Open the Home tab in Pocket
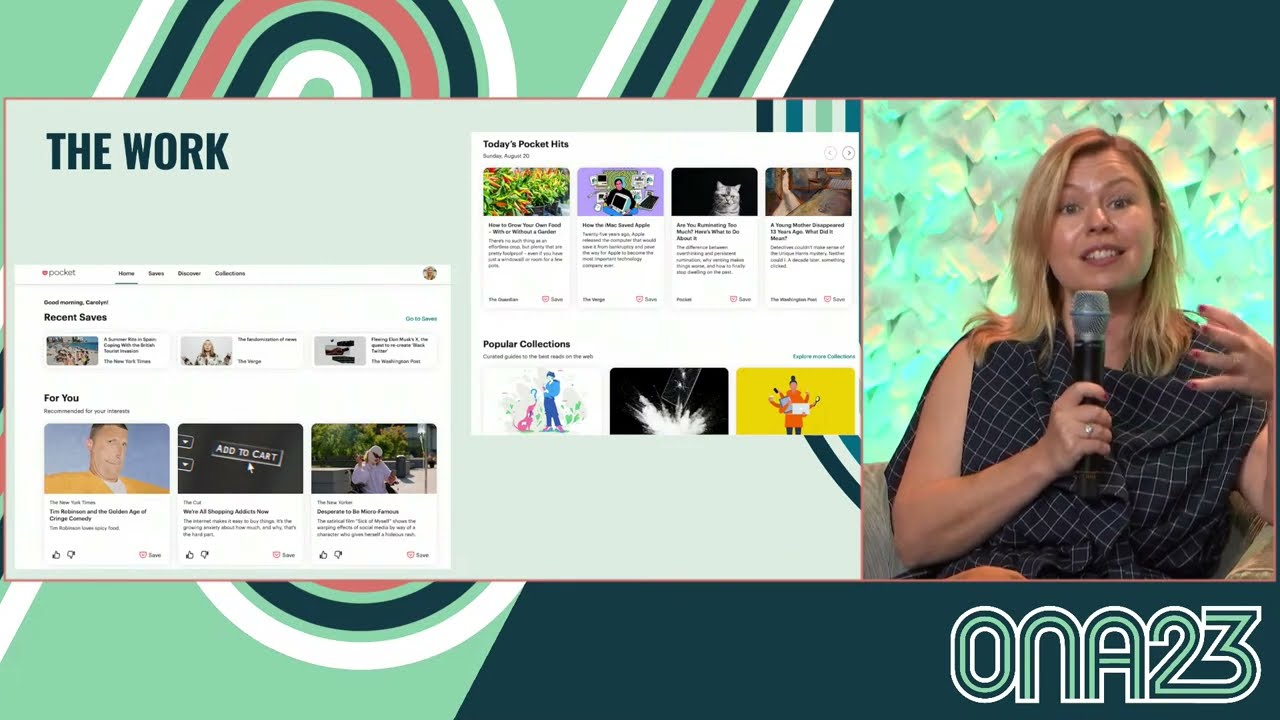1280x720 pixels. point(126,273)
